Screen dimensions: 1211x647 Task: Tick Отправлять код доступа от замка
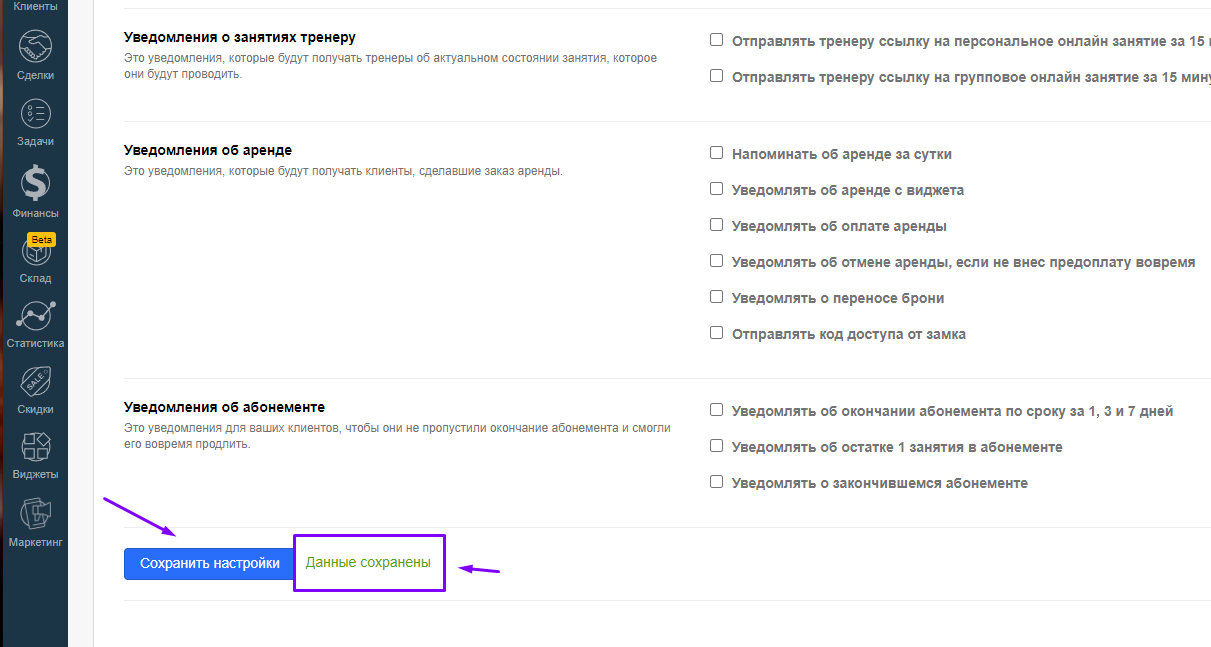[716, 333]
